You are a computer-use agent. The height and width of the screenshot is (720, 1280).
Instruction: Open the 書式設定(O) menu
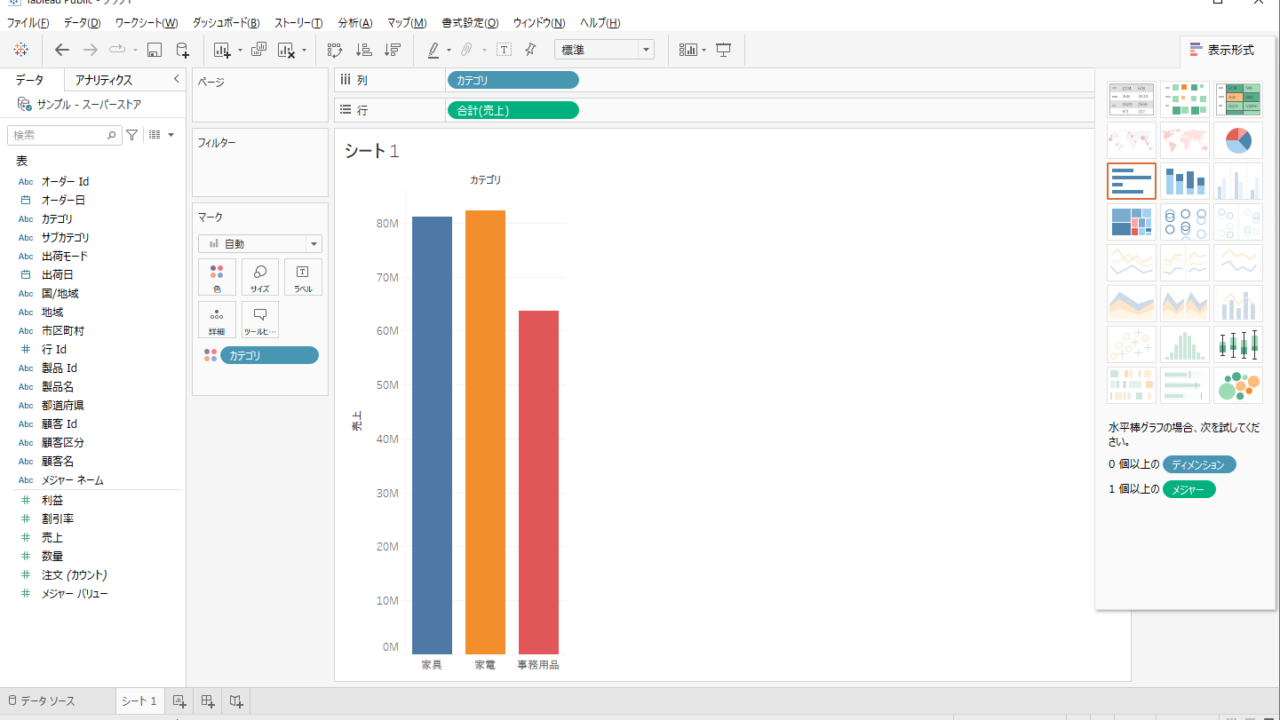[470, 22]
